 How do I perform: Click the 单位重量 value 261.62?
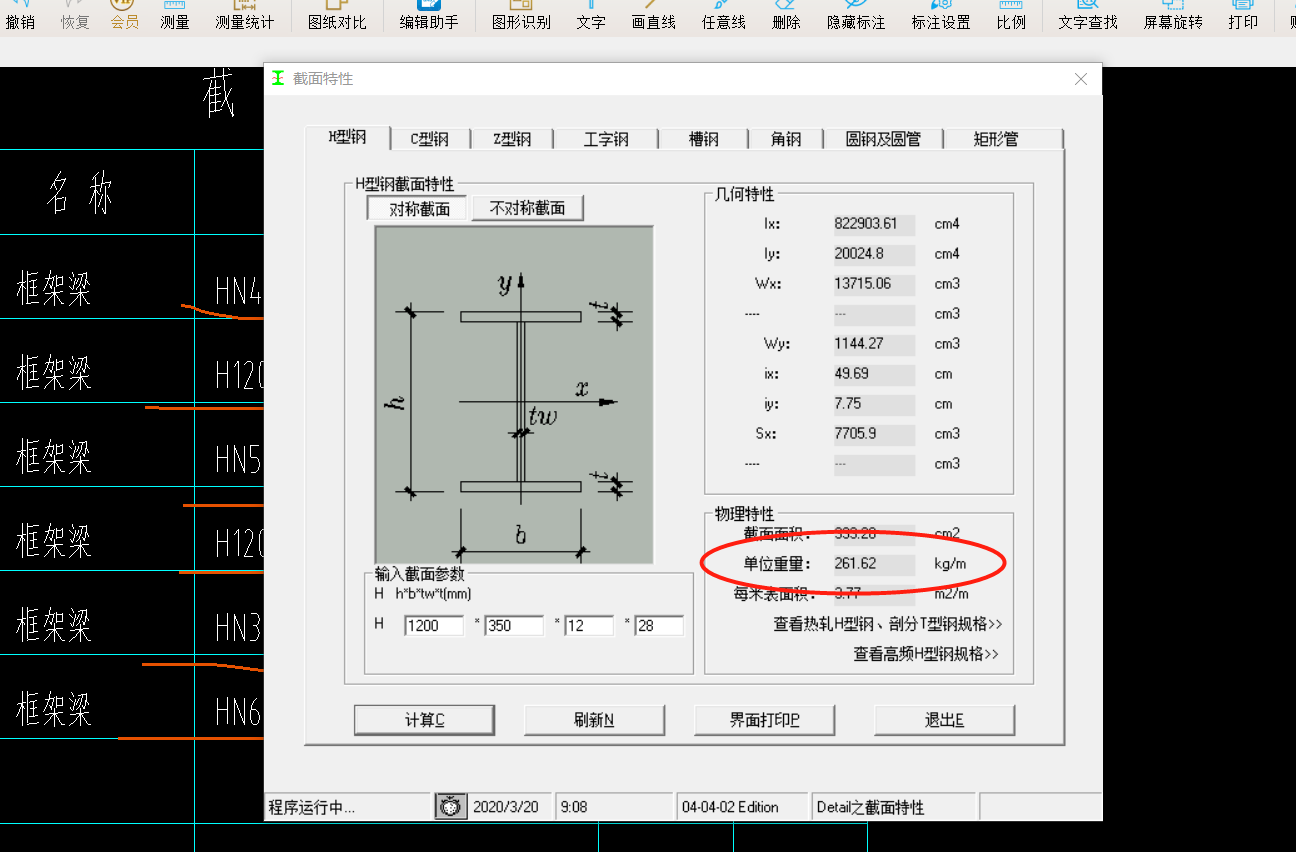pos(874,564)
